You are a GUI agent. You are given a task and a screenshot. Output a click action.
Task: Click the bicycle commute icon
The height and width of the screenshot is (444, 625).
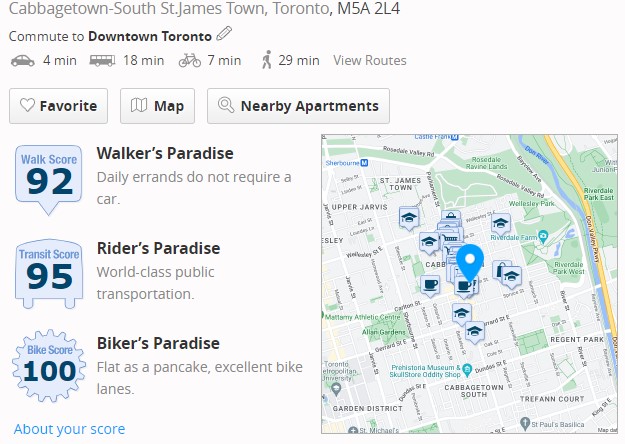(189, 61)
